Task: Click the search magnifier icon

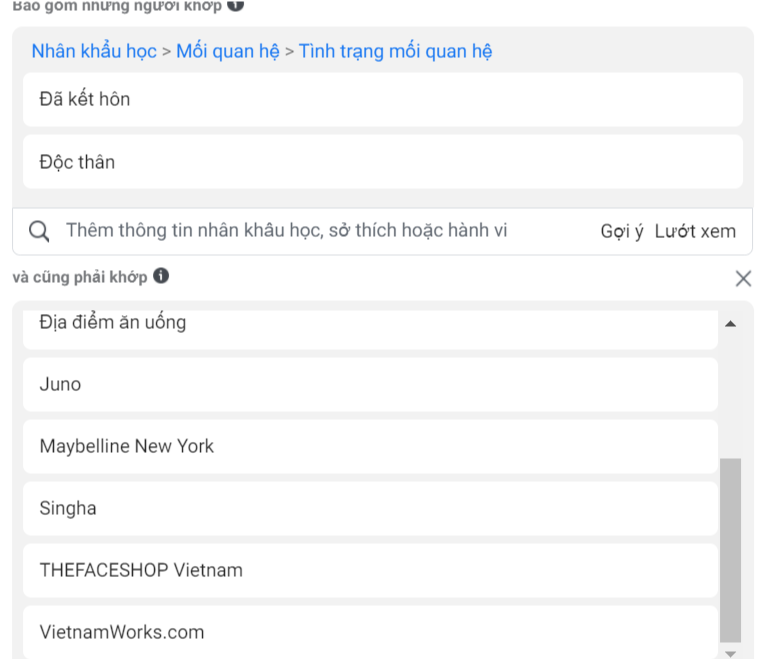Action: pyautogui.click(x=39, y=232)
